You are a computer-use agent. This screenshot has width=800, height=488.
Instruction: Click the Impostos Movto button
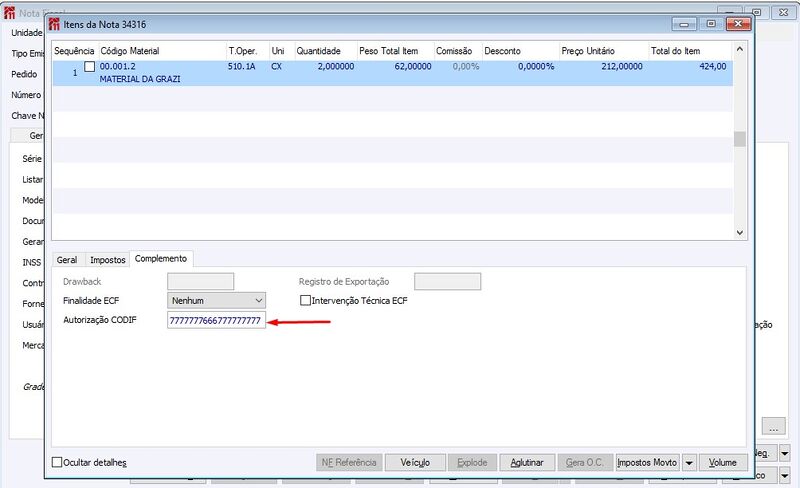point(647,462)
